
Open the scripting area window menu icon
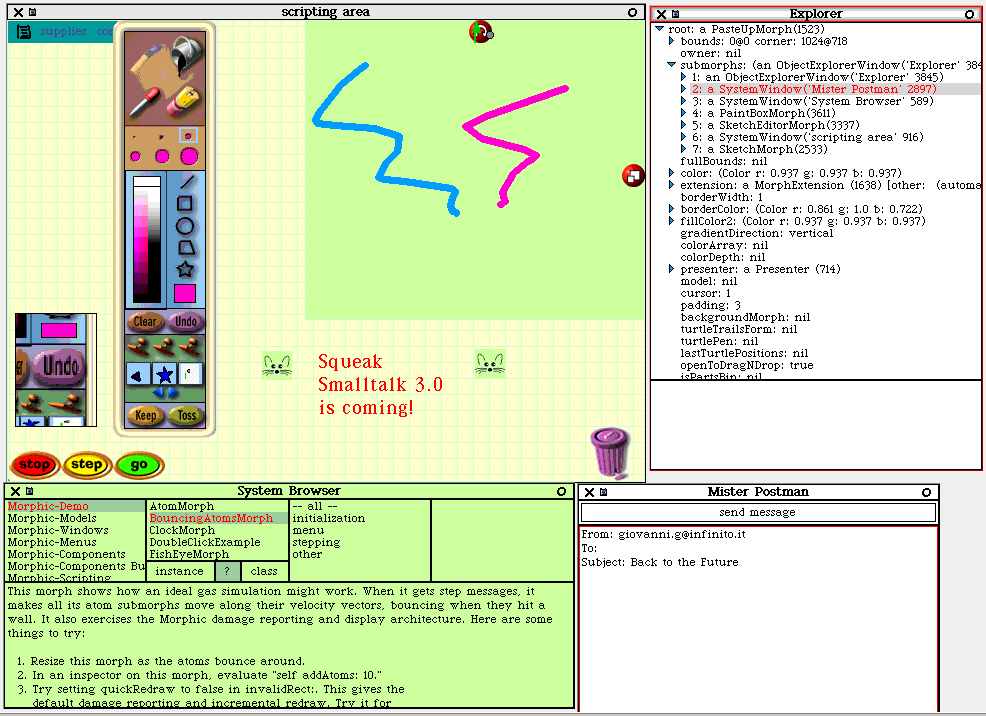click(x=33, y=12)
